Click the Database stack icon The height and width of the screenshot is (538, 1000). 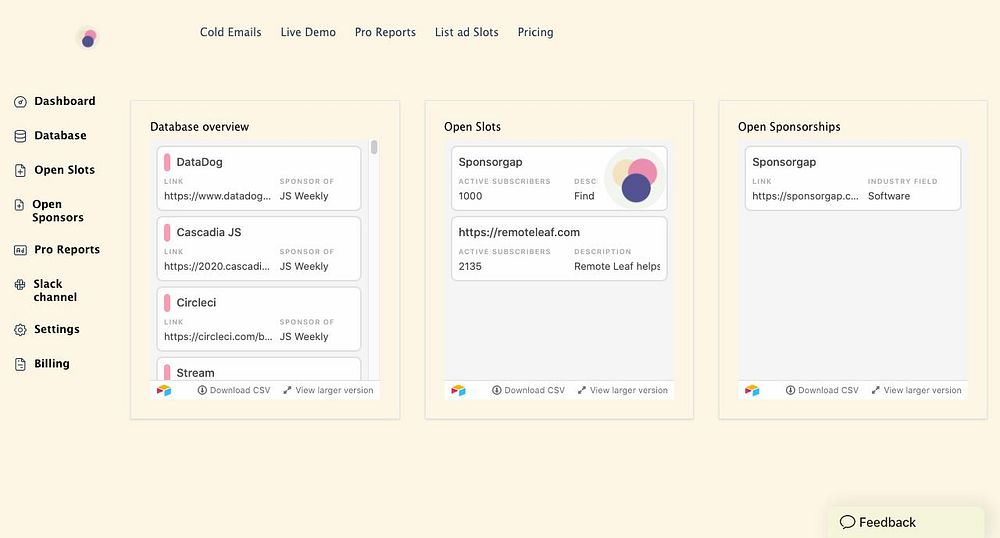pyautogui.click(x=20, y=136)
